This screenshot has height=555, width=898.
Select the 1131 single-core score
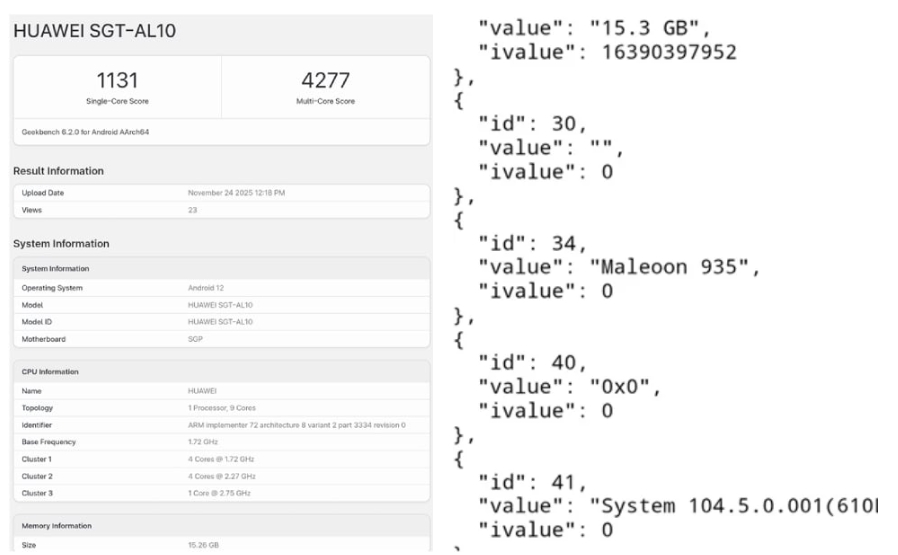(117, 80)
